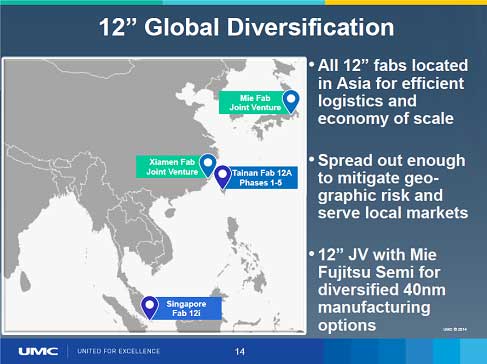The width and height of the screenshot is (487, 364).
Task: Click the bullet about Mie Fujitsu Semi JV
Action: click(378, 290)
